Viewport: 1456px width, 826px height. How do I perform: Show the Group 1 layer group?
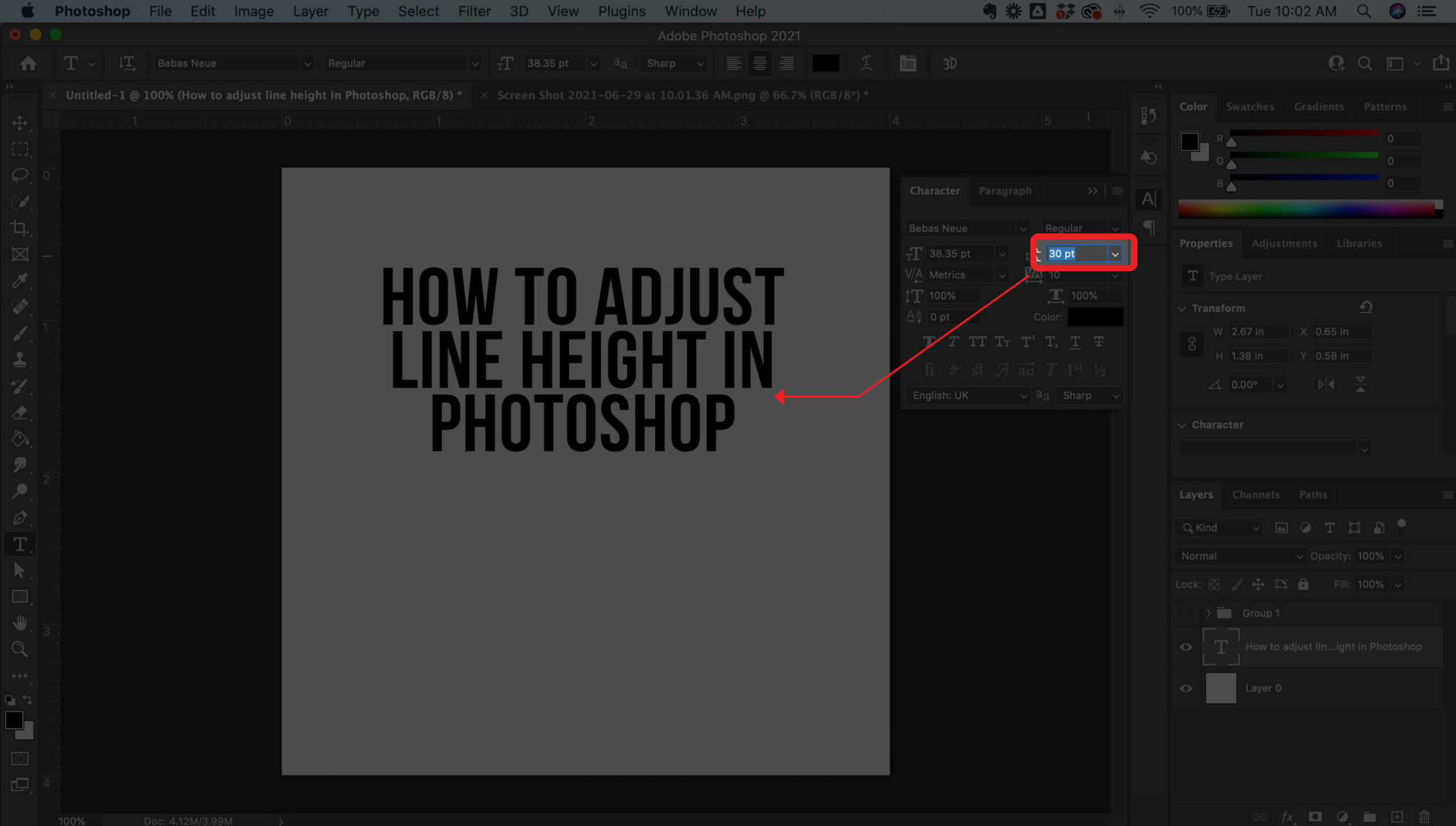[x=1186, y=613]
